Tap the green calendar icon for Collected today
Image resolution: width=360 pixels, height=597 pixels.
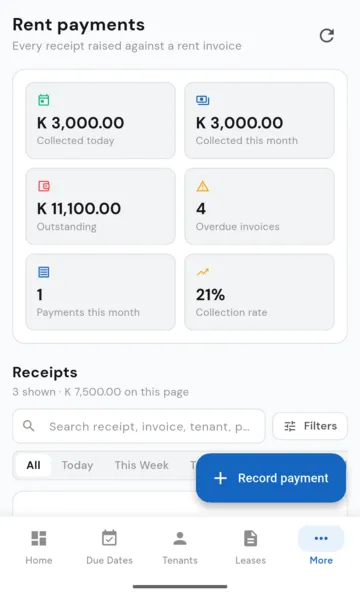coord(44,100)
